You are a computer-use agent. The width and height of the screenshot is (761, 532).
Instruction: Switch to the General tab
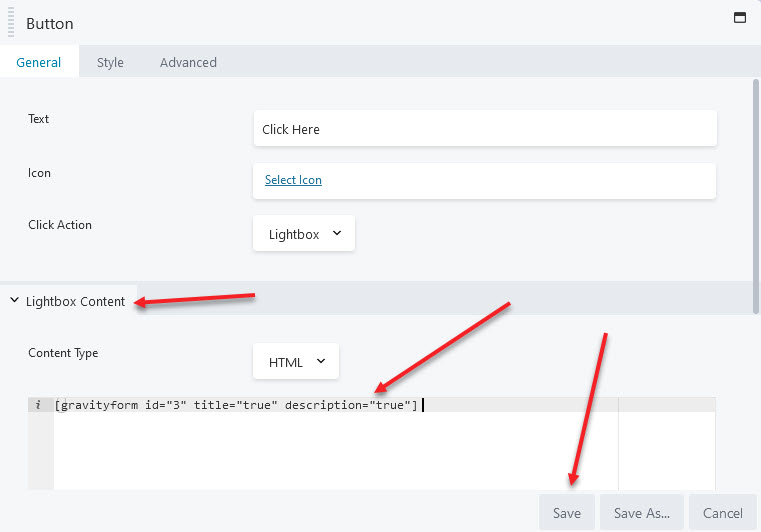pyautogui.click(x=39, y=62)
